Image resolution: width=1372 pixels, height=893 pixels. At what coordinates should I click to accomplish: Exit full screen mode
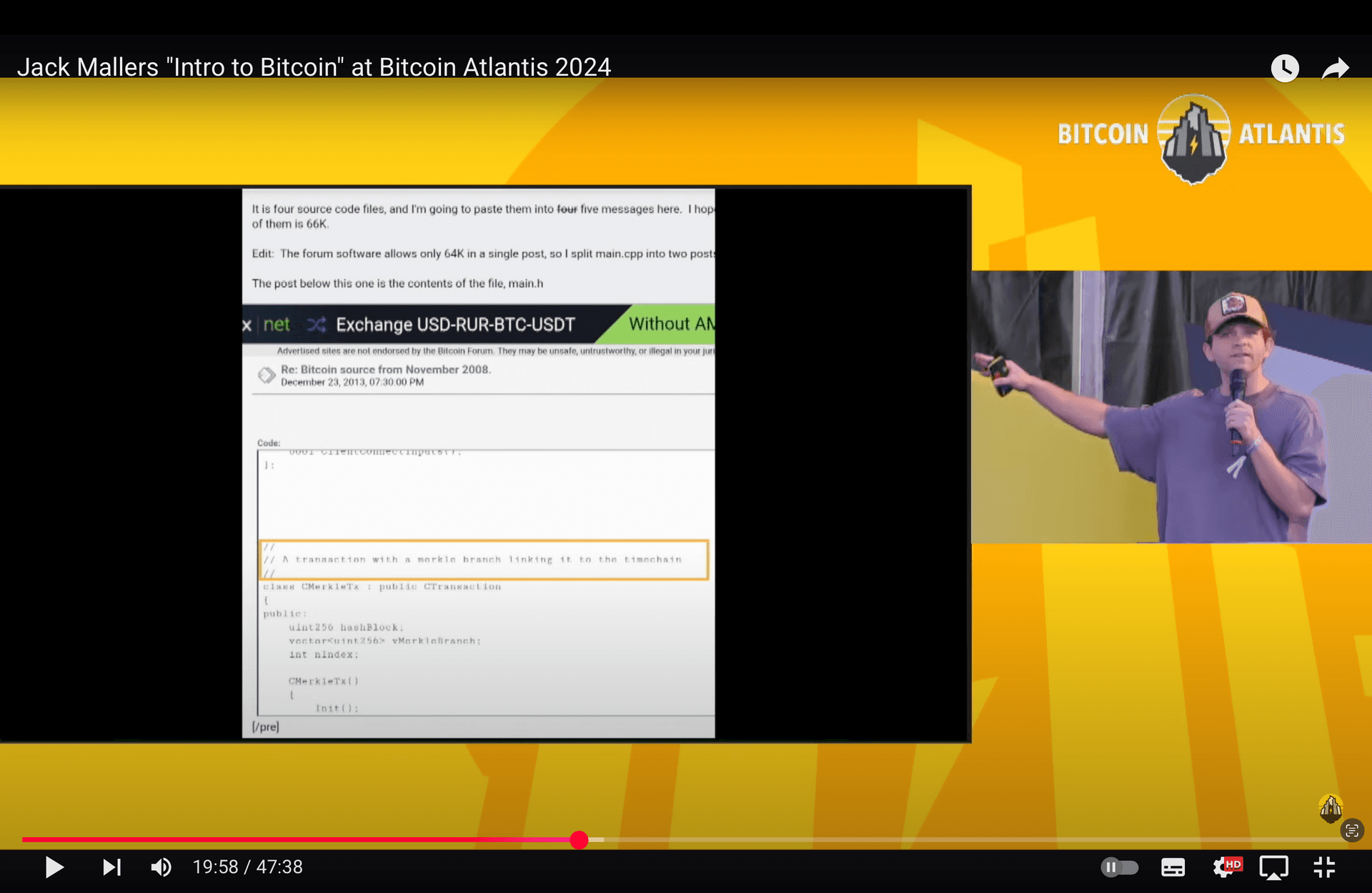pos(1324,867)
